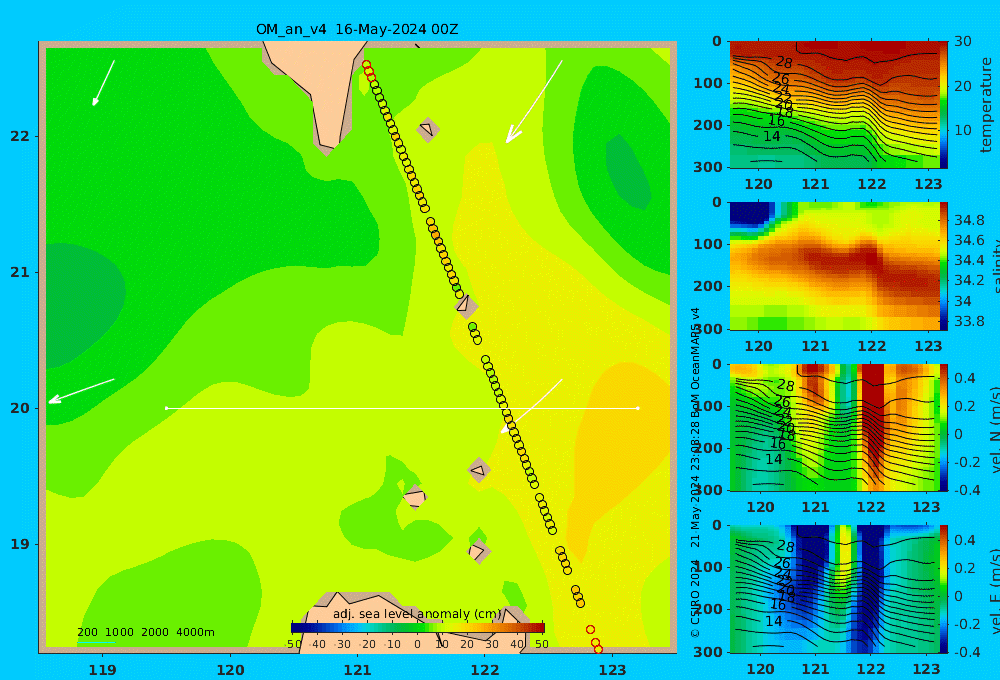Click the right endpoint of the white transect line

[638, 408]
